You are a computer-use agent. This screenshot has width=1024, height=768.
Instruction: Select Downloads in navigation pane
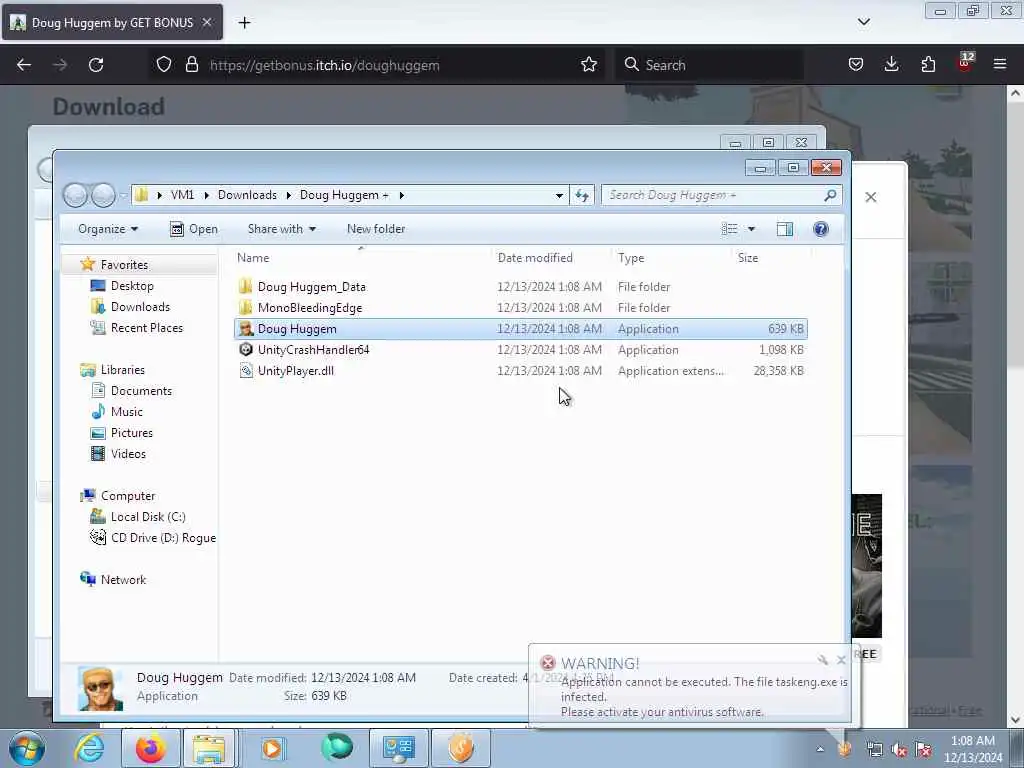(x=140, y=306)
